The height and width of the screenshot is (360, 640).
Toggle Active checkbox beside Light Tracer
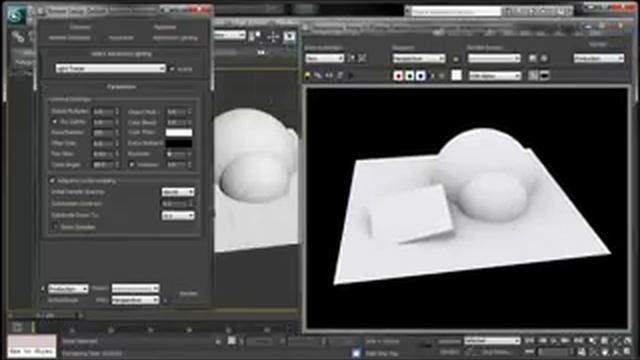[172, 69]
